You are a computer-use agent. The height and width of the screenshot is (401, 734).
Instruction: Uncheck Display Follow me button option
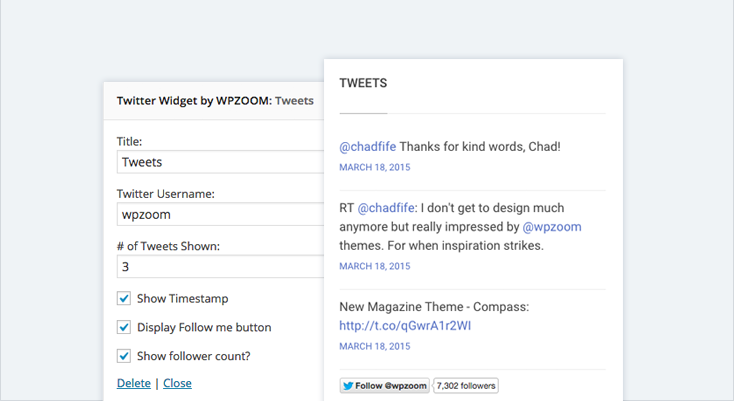point(124,327)
